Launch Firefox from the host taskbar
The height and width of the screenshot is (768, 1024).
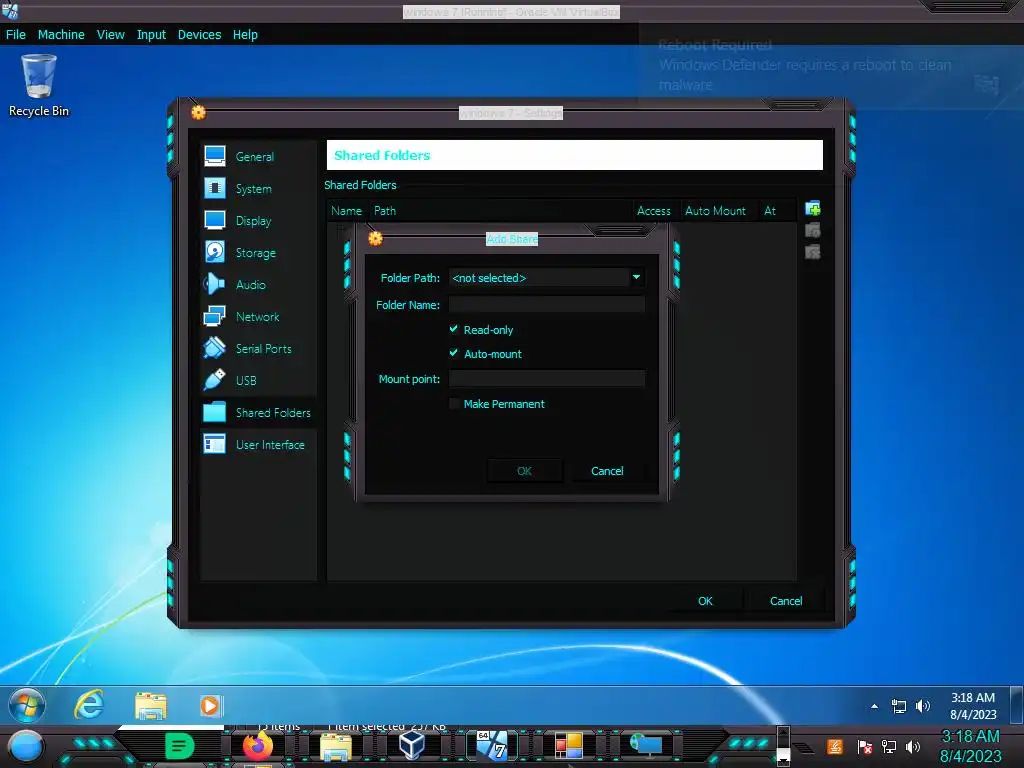pos(257,746)
